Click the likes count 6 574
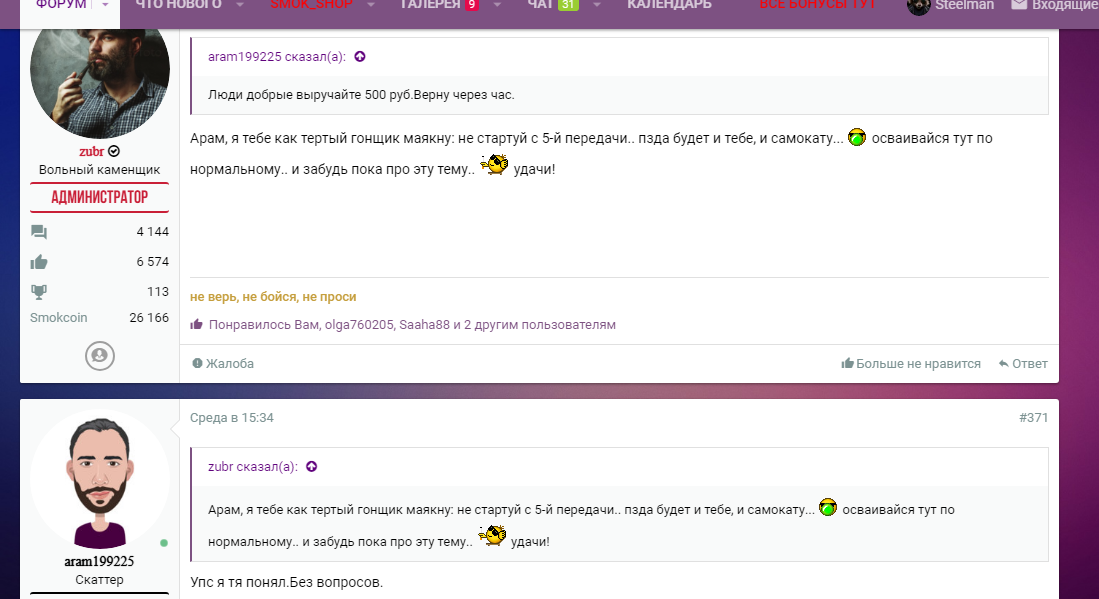The image size is (1099, 599). pos(153,261)
